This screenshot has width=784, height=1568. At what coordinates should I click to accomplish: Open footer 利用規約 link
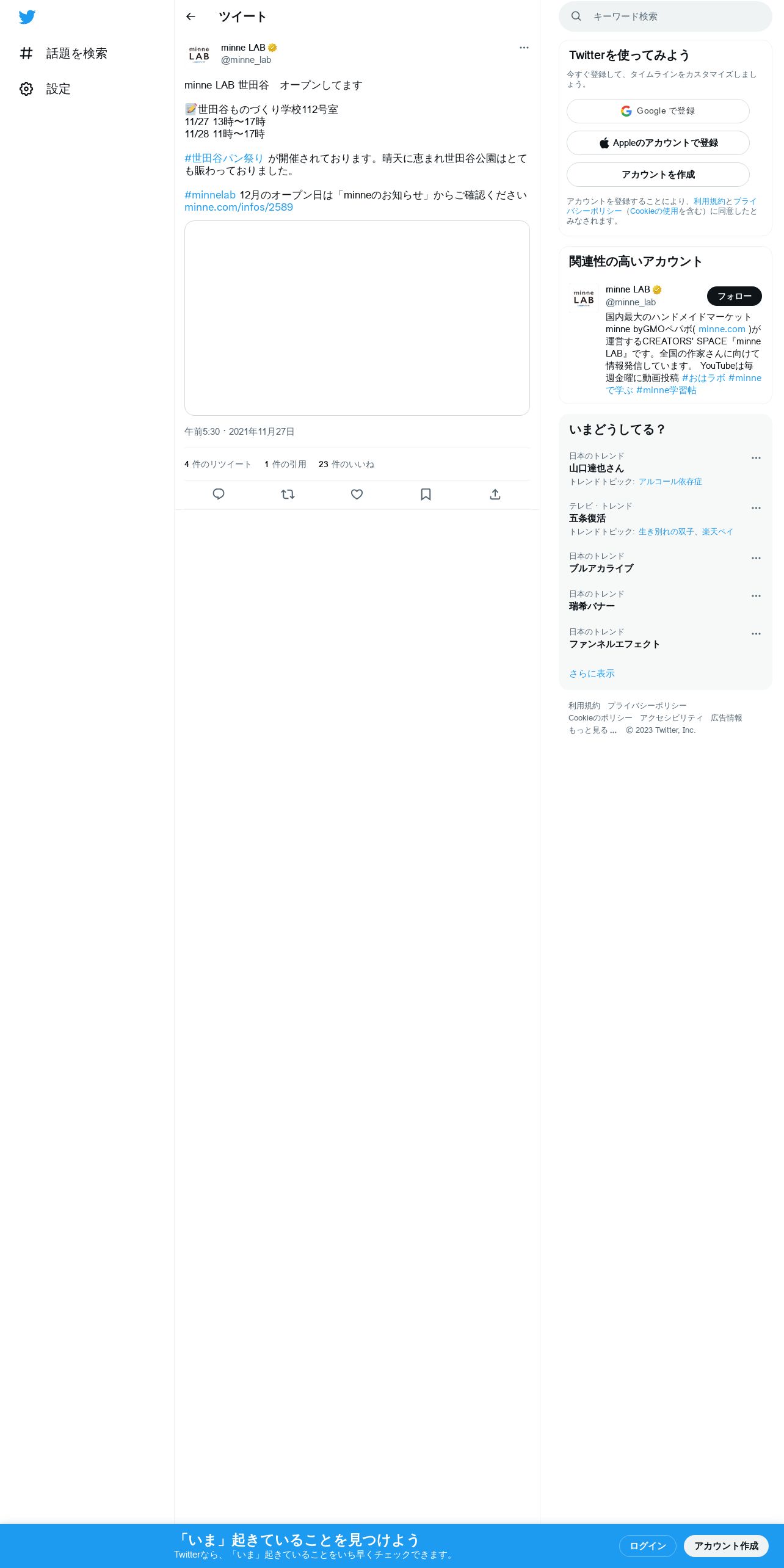tap(584, 706)
